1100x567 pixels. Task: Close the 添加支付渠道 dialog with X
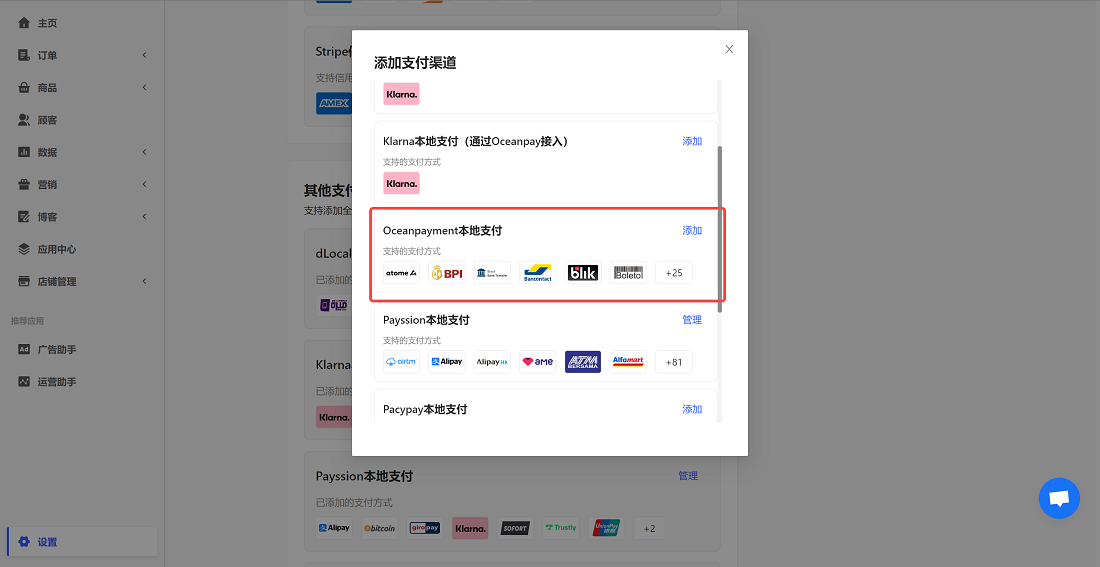729,49
